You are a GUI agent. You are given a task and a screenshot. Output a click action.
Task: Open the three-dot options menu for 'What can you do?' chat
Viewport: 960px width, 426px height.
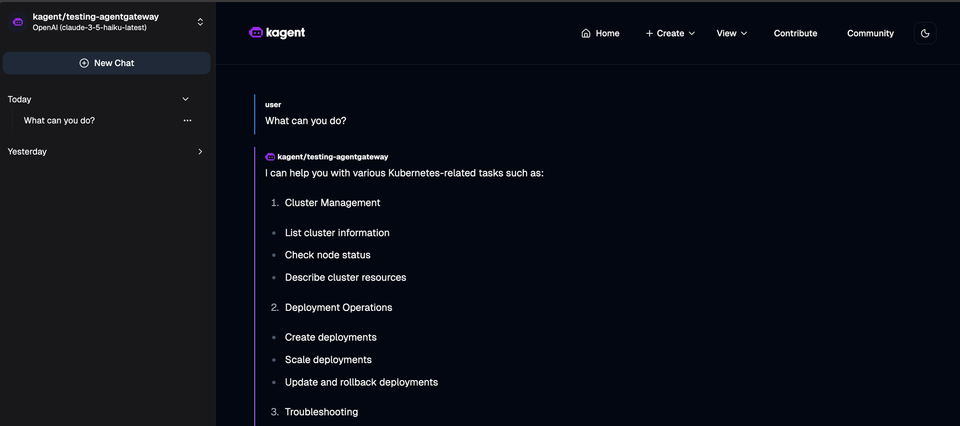tap(187, 121)
